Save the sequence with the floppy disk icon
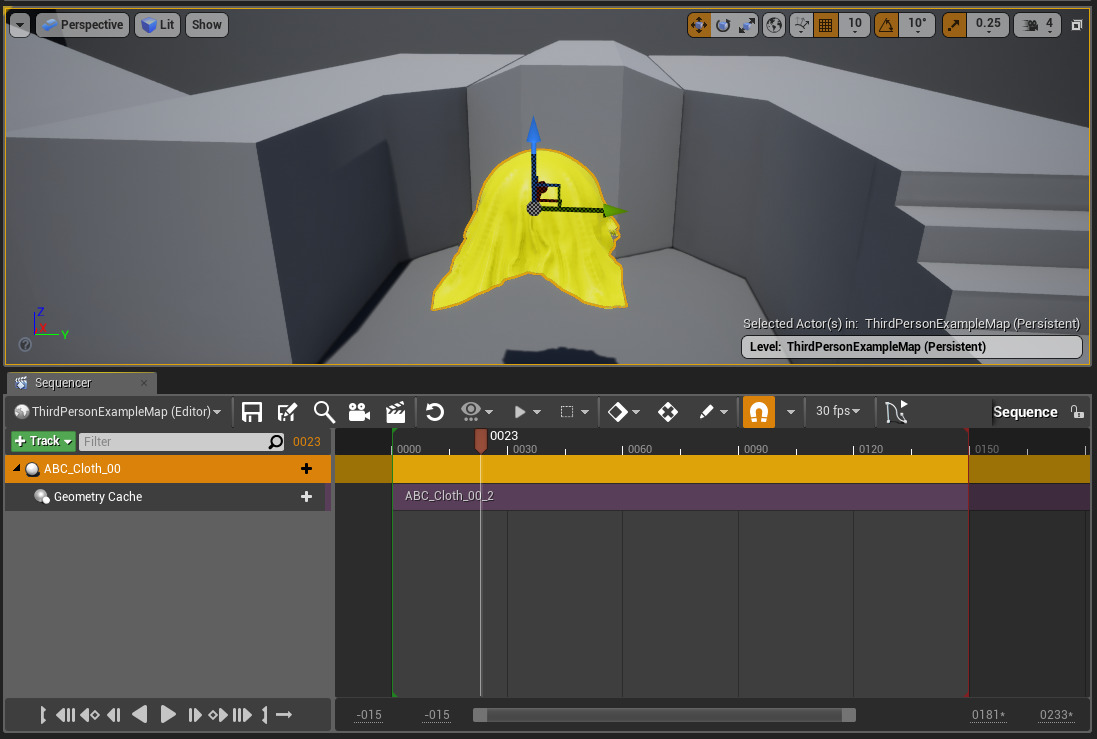 252,412
